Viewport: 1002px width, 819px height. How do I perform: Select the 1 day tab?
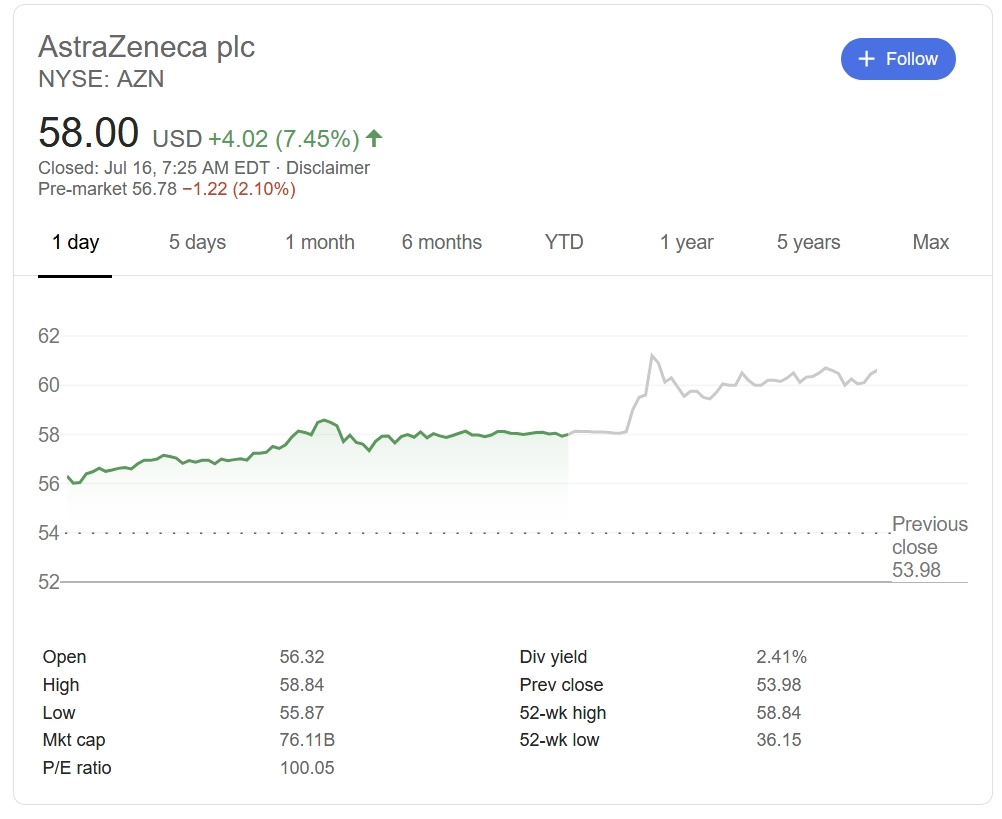pyautogui.click(x=76, y=242)
